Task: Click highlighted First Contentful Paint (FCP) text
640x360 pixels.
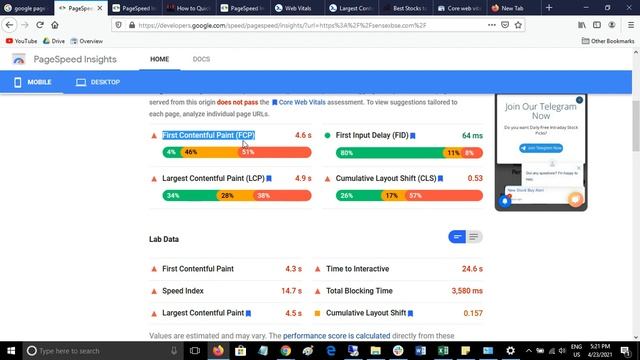Action: [209, 135]
